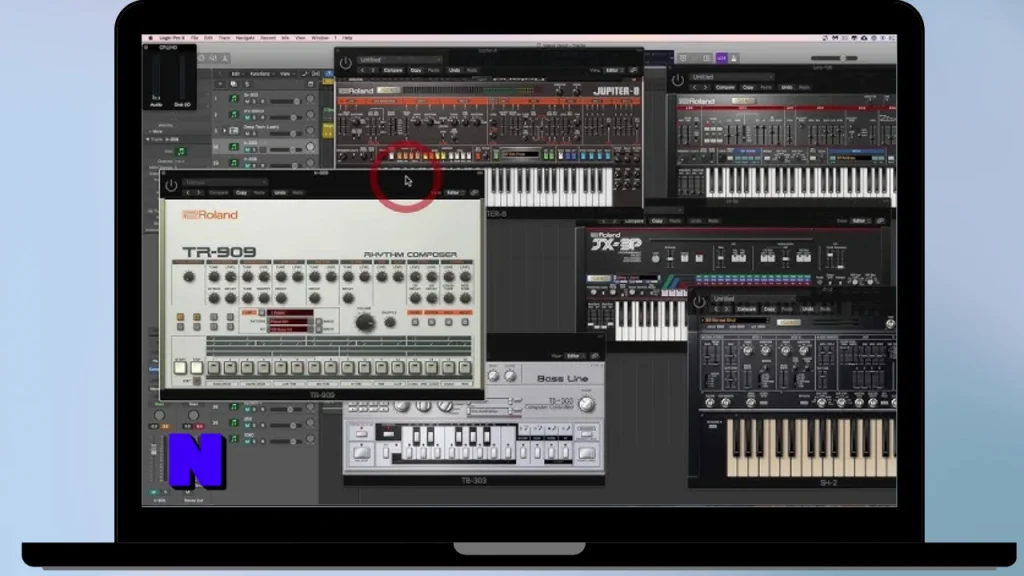Open the File menu
This screenshot has height=576, width=1024.
tap(195, 38)
